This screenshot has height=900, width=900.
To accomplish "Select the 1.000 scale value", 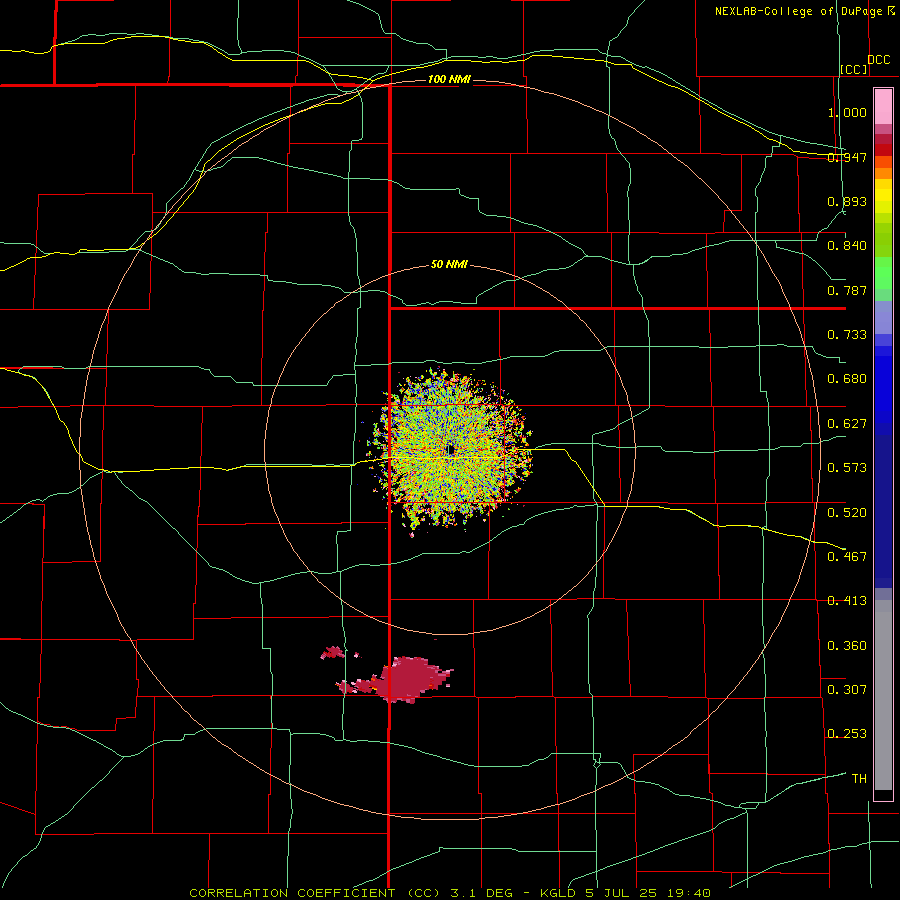I will coord(847,112).
